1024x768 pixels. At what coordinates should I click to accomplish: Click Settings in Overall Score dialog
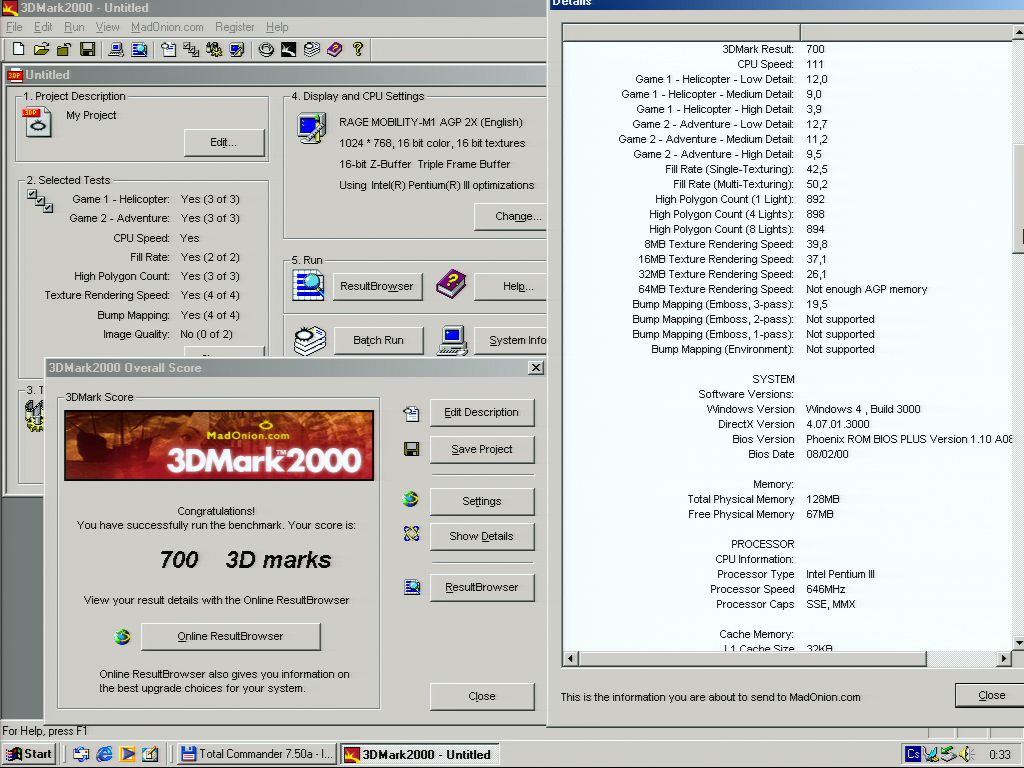[481, 501]
